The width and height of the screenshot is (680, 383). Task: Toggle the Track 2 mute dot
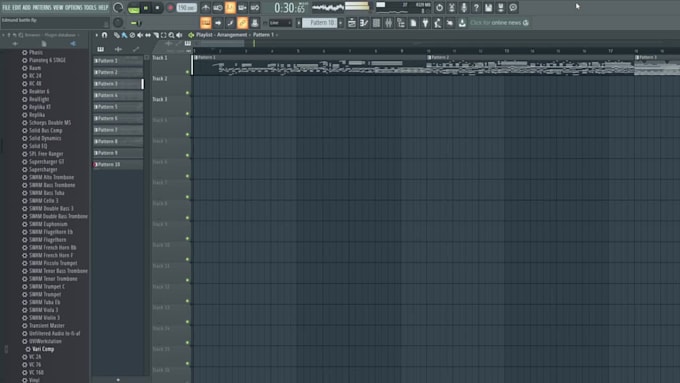coord(187,93)
